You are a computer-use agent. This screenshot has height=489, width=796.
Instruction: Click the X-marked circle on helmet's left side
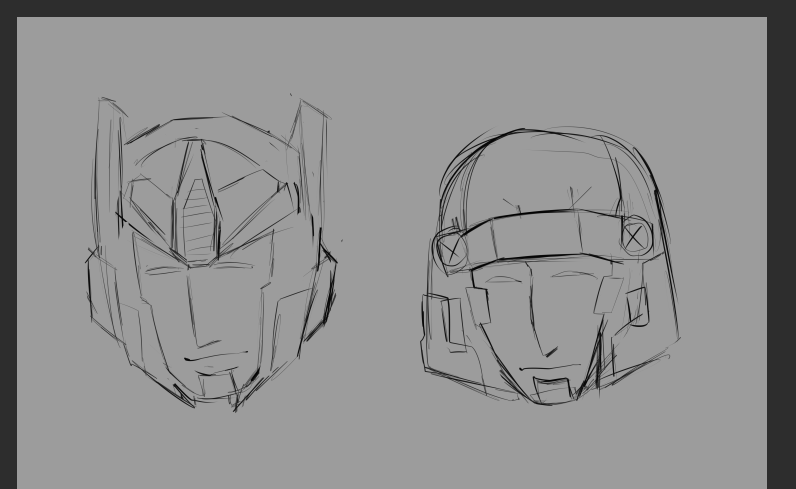click(x=451, y=249)
